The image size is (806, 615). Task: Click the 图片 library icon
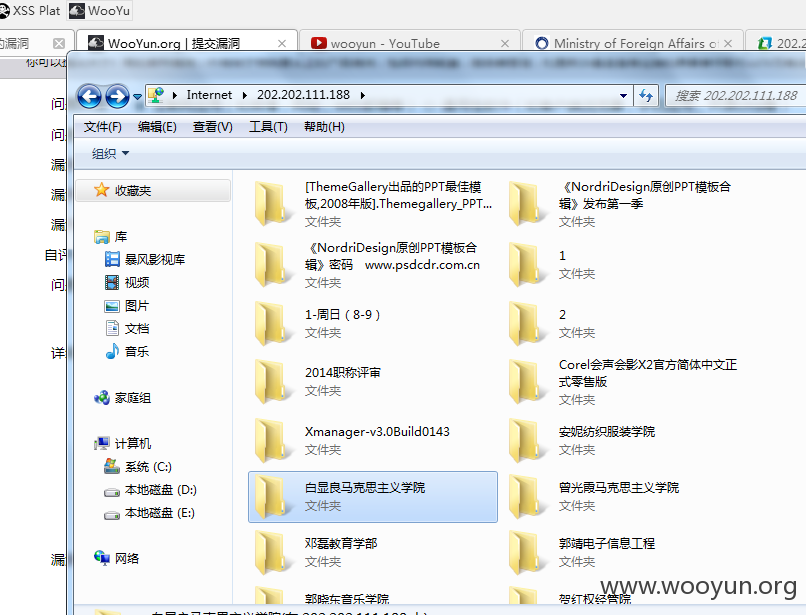(x=112, y=306)
